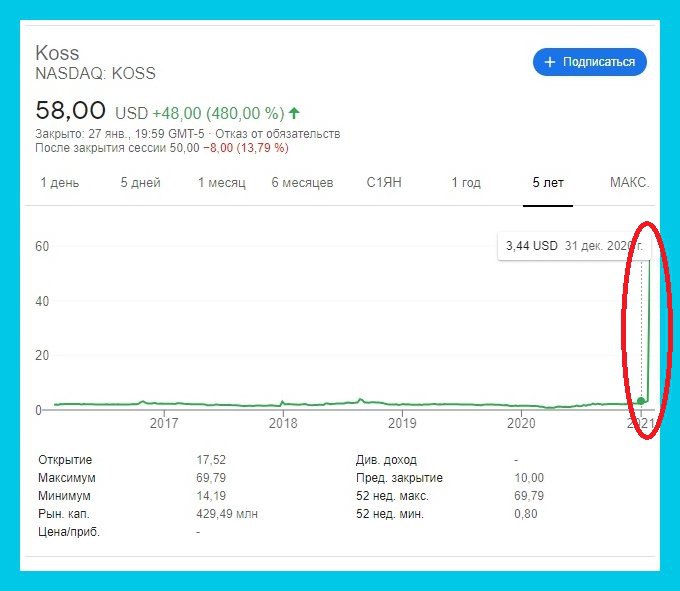The width and height of the screenshot is (680, 591).
Task: Click the green data point on chart
Action: [641, 401]
